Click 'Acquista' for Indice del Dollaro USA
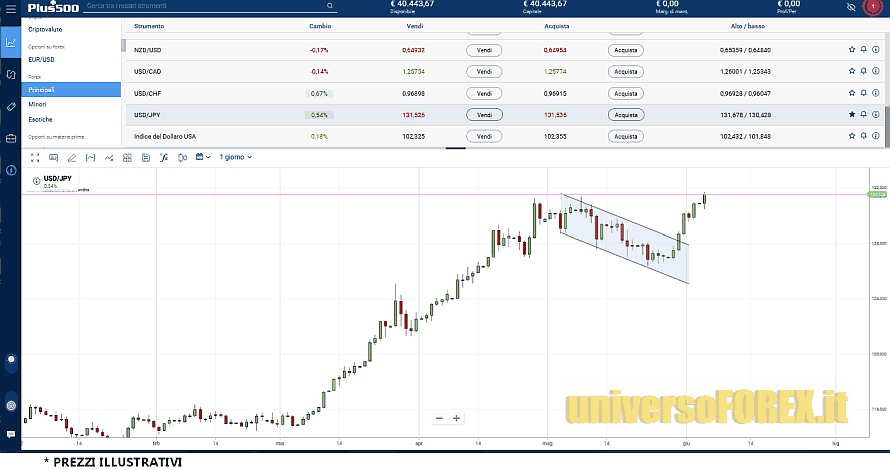Viewport: 890px width, 470px height. tap(625, 136)
